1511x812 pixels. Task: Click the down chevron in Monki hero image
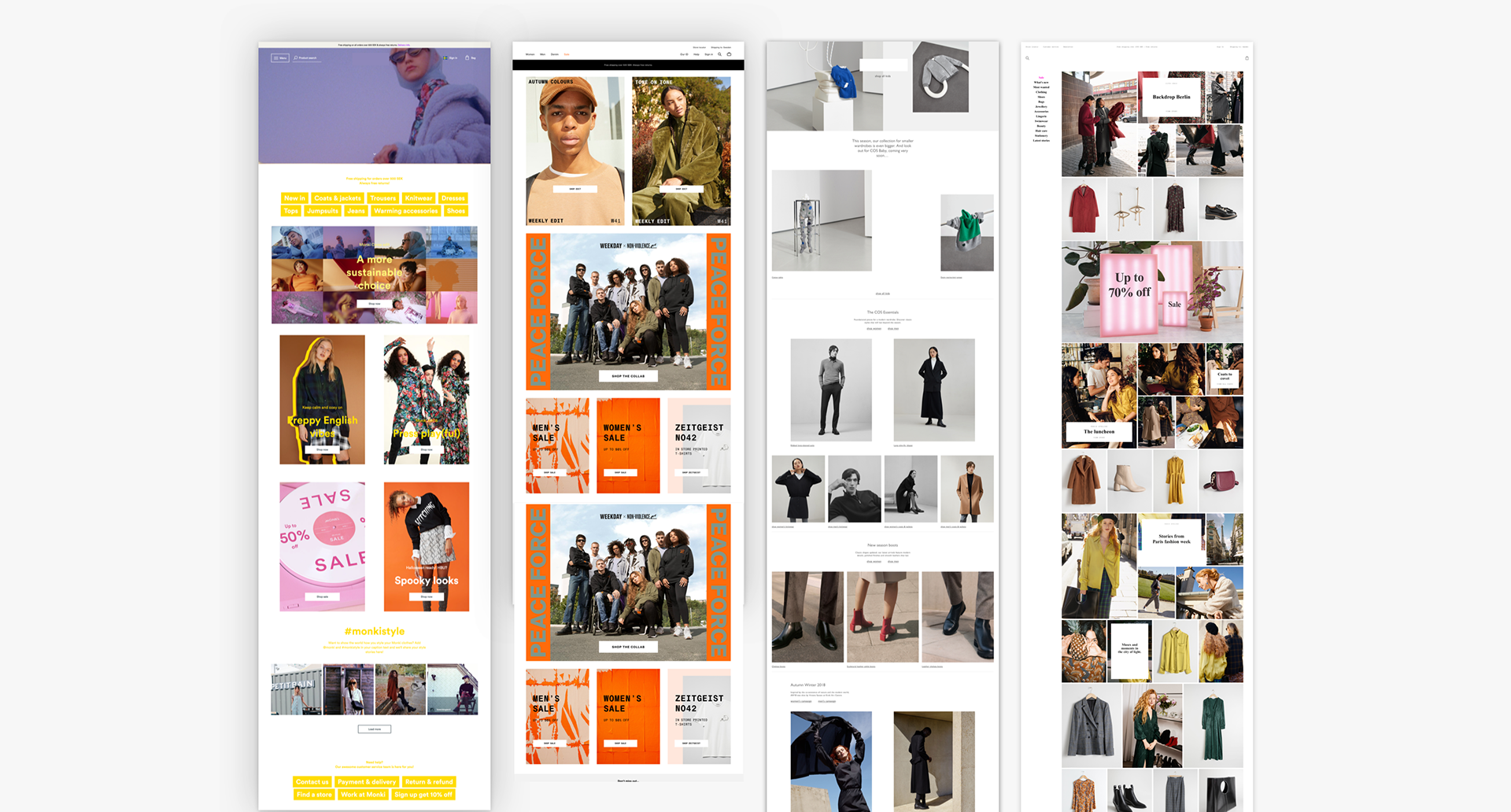375,154
